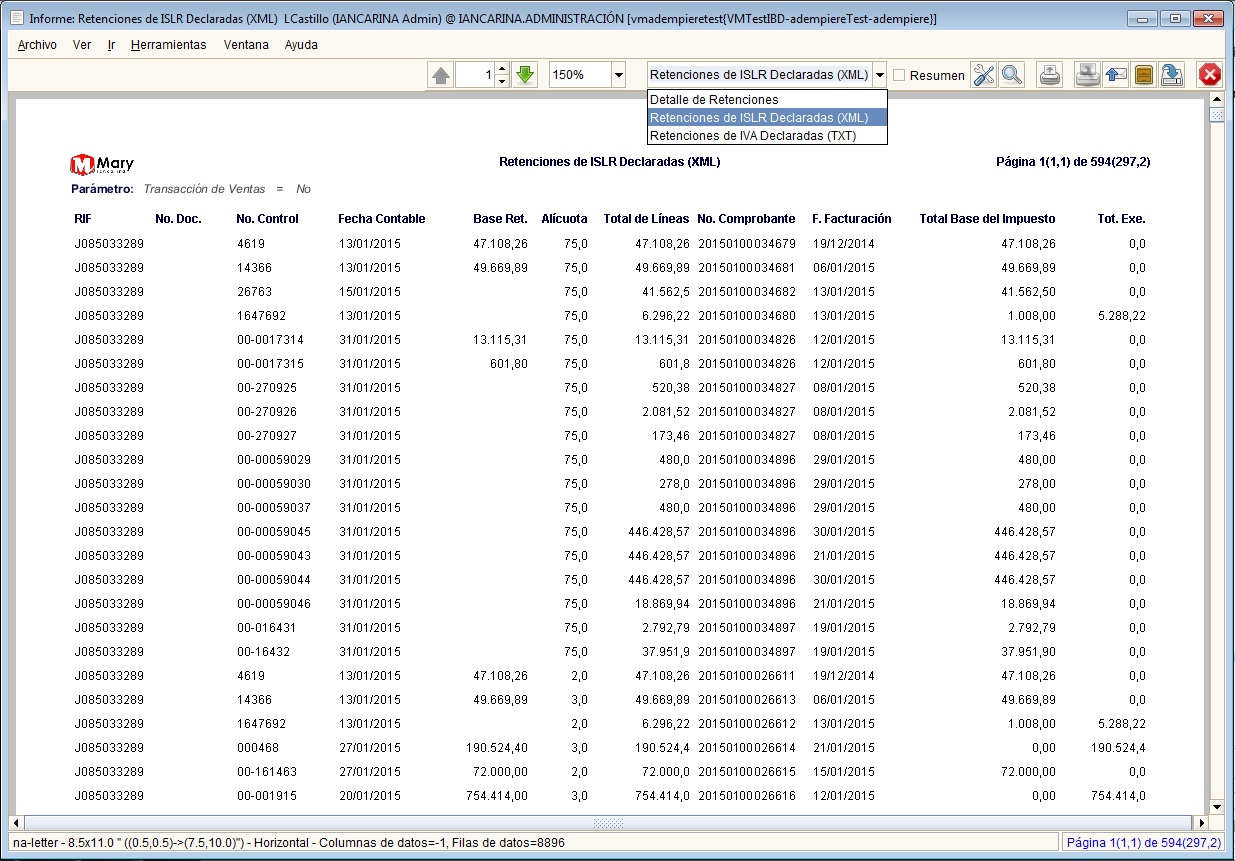
Task: Click control number 000468 cell
Action: pyautogui.click(x=256, y=747)
